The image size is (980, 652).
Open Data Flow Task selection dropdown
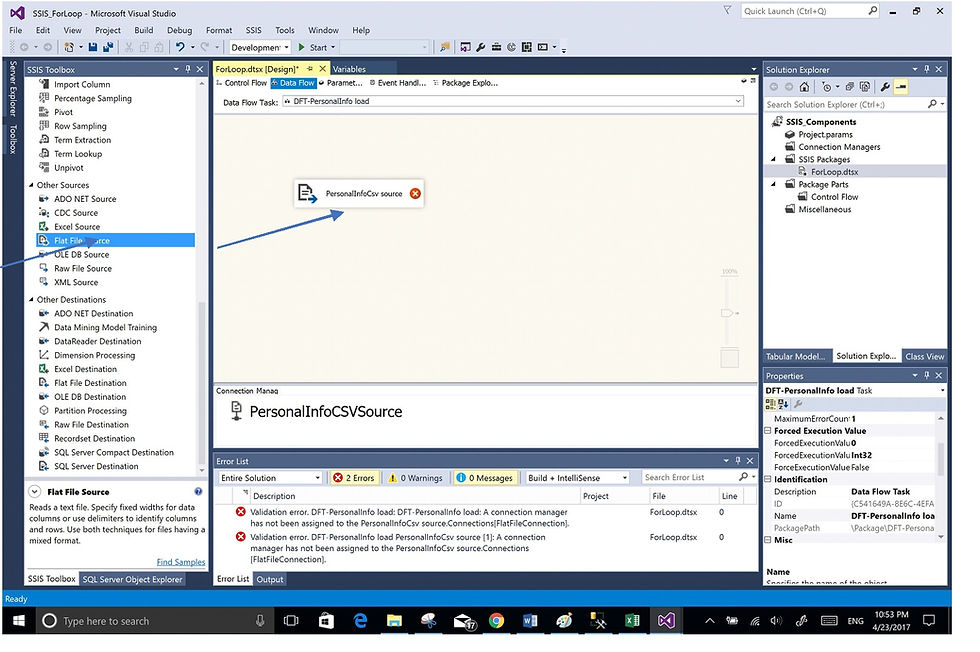click(x=738, y=101)
